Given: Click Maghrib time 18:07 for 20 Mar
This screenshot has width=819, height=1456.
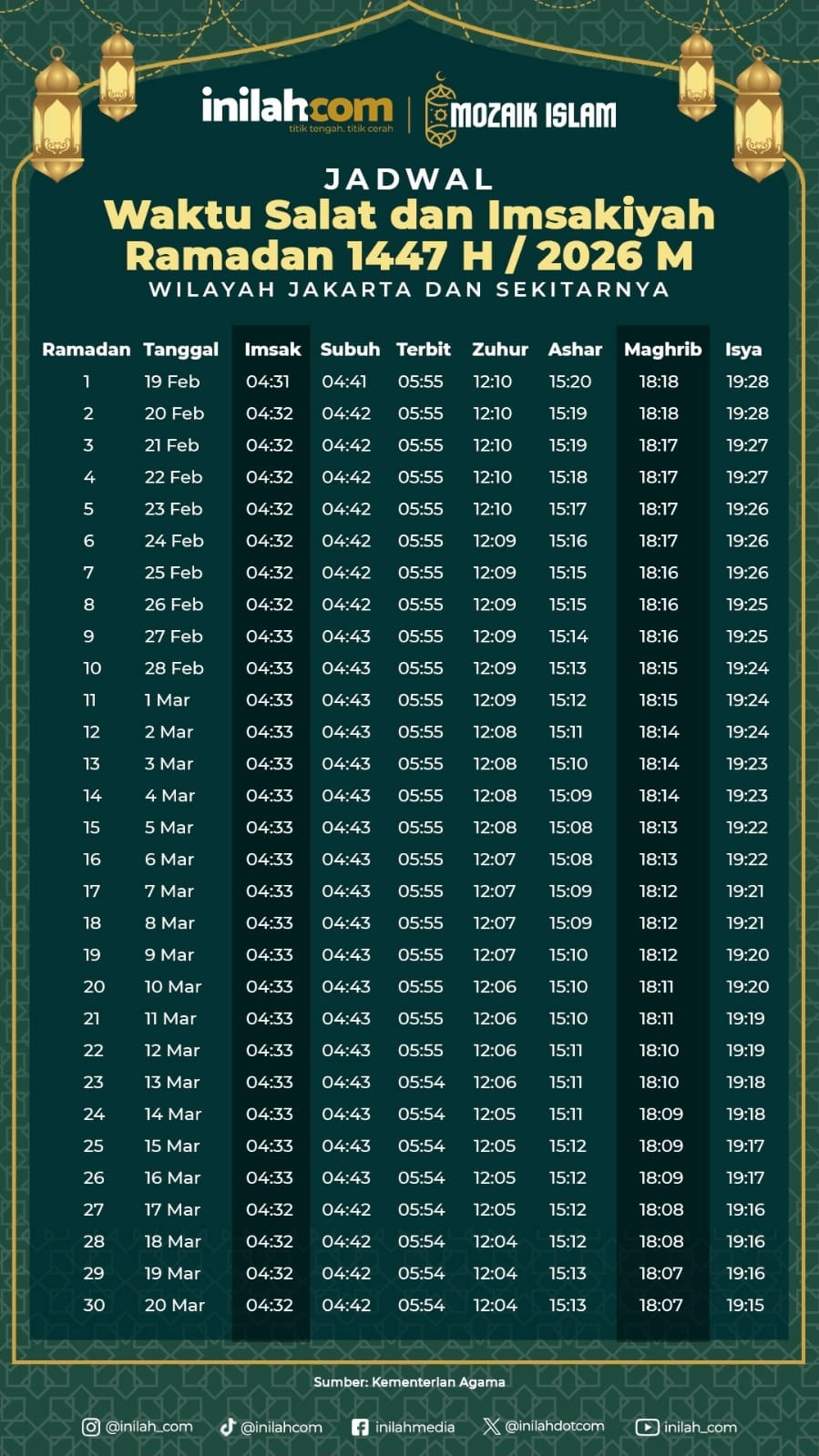Looking at the screenshot, I should click(x=660, y=1306).
